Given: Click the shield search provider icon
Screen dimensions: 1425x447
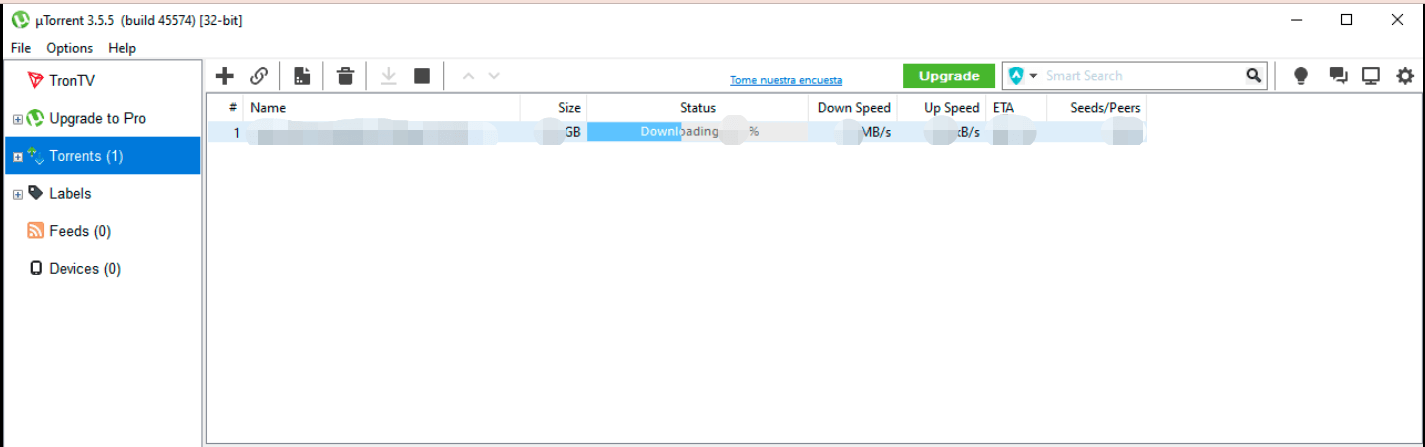Looking at the screenshot, I should click(x=1017, y=76).
